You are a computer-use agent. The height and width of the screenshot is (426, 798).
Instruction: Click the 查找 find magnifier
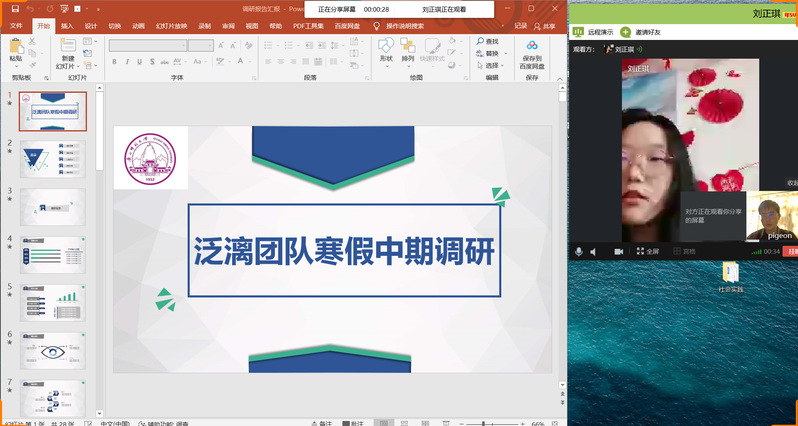(480, 41)
